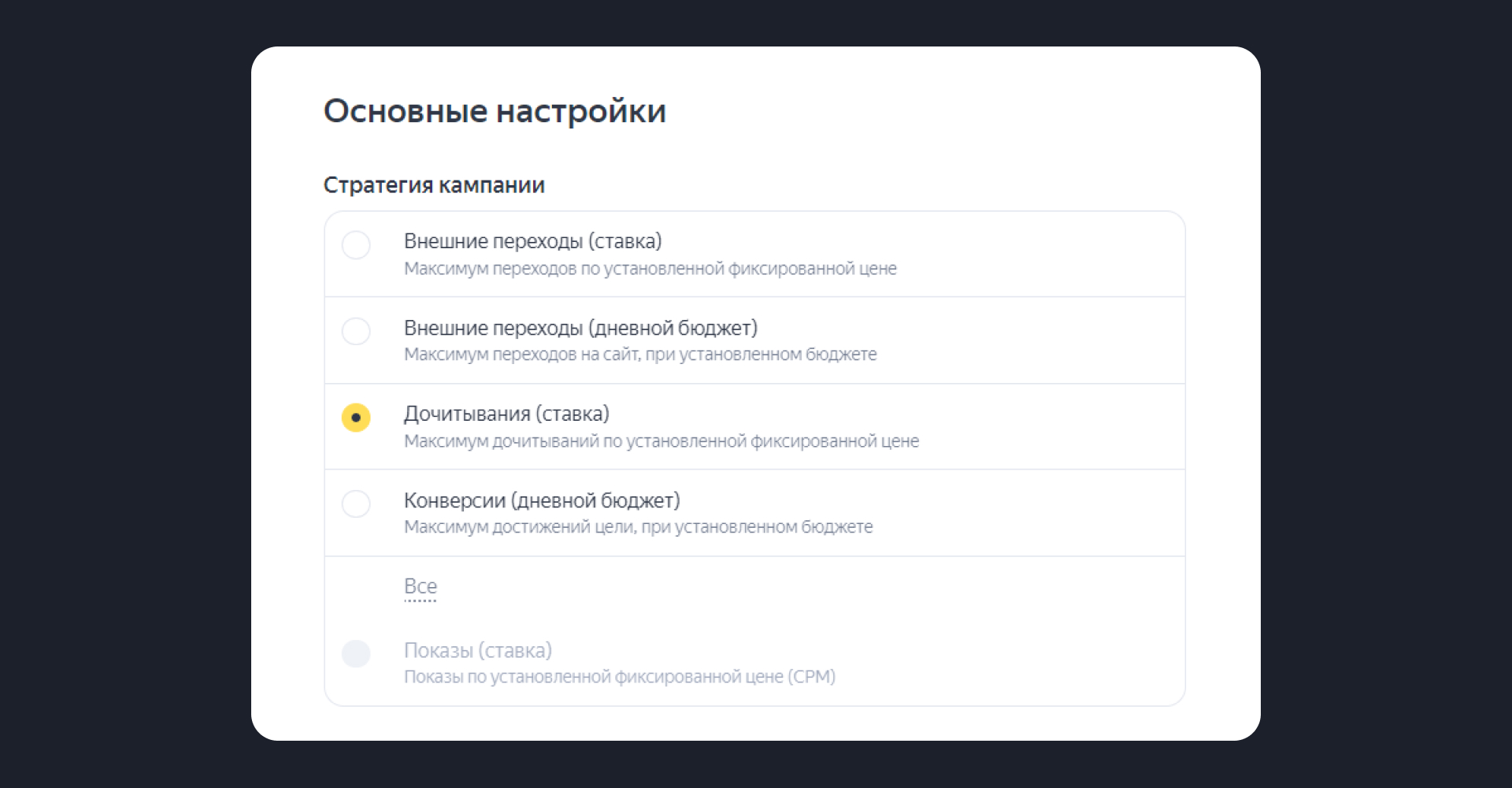Click description Максимум дочитываний по установленной фиксированной цене
Screen dimensions: 1512x788
pyautogui.click(x=661, y=441)
